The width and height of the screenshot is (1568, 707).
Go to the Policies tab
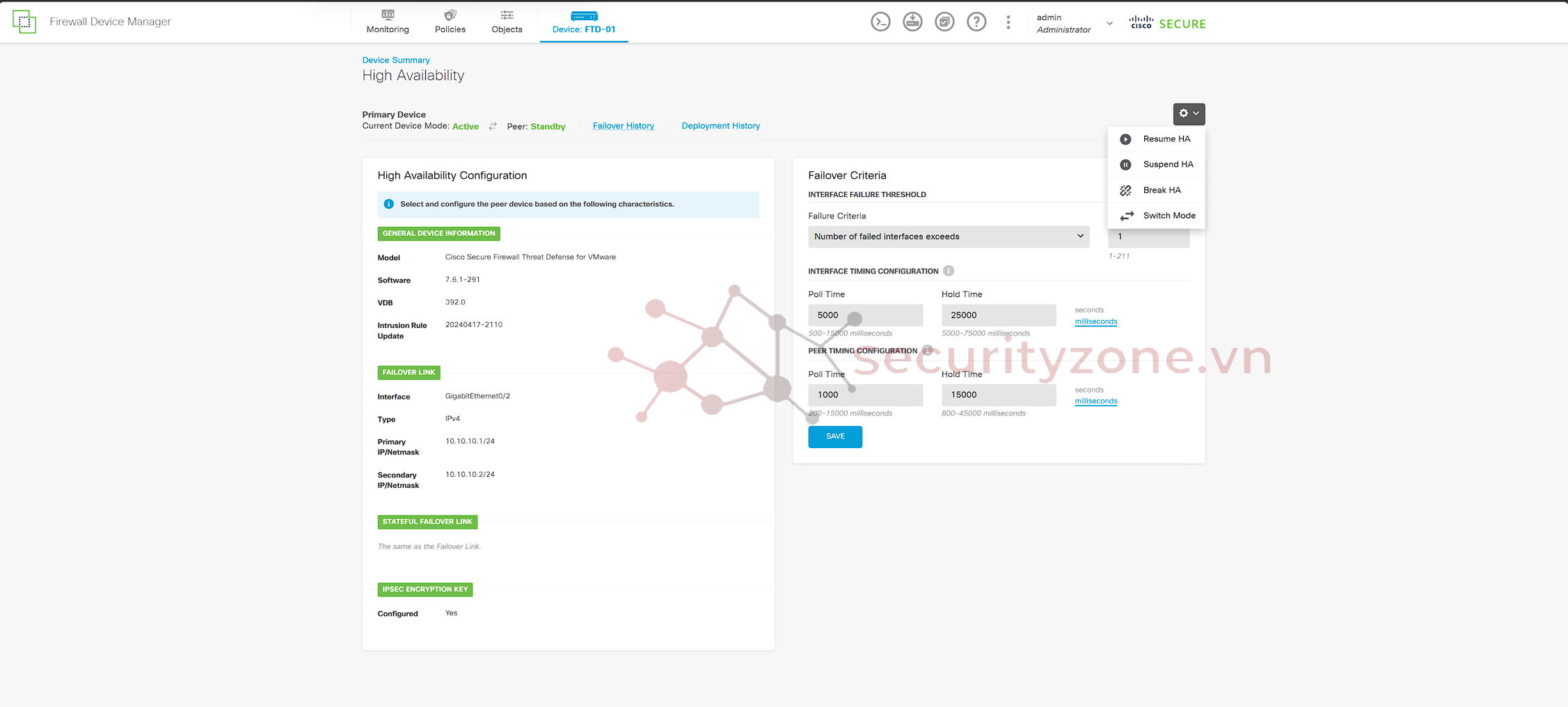tap(450, 22)
